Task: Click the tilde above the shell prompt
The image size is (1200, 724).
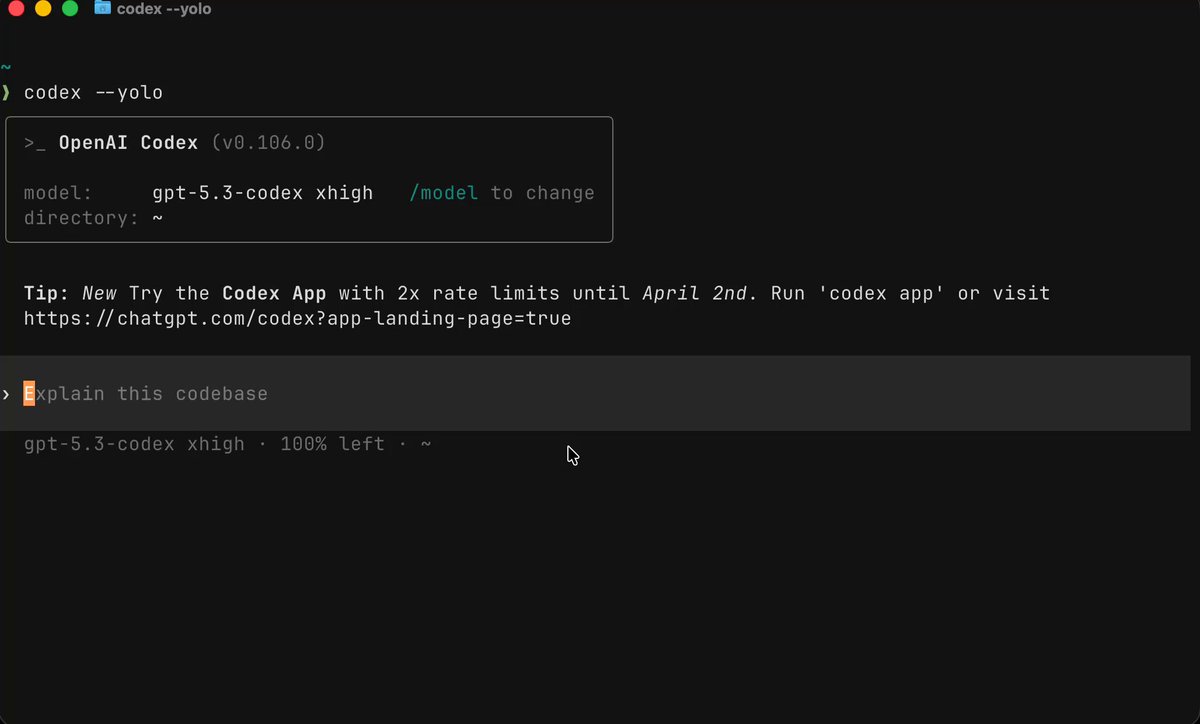Action: click(5, 68)
